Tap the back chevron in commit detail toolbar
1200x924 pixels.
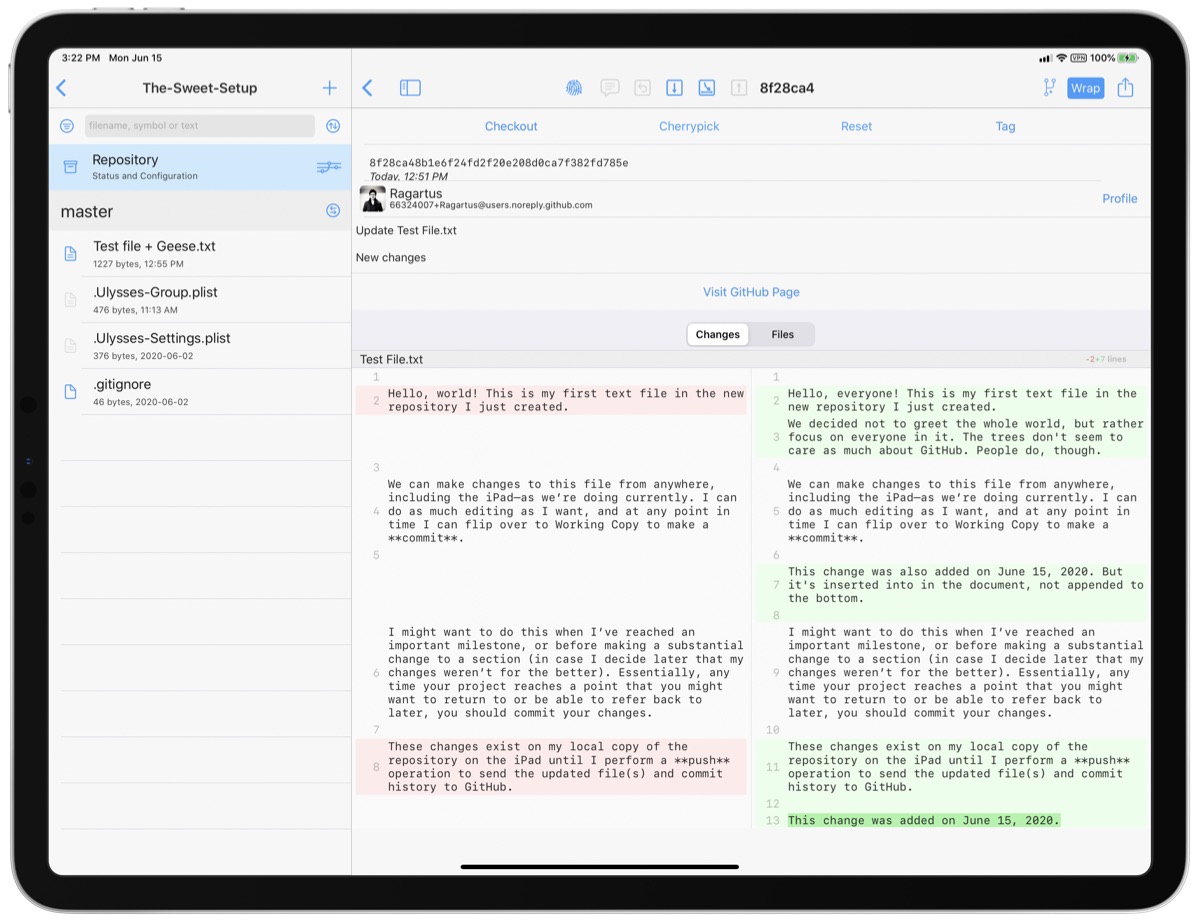pyautogui.click(x=367, y=88)
